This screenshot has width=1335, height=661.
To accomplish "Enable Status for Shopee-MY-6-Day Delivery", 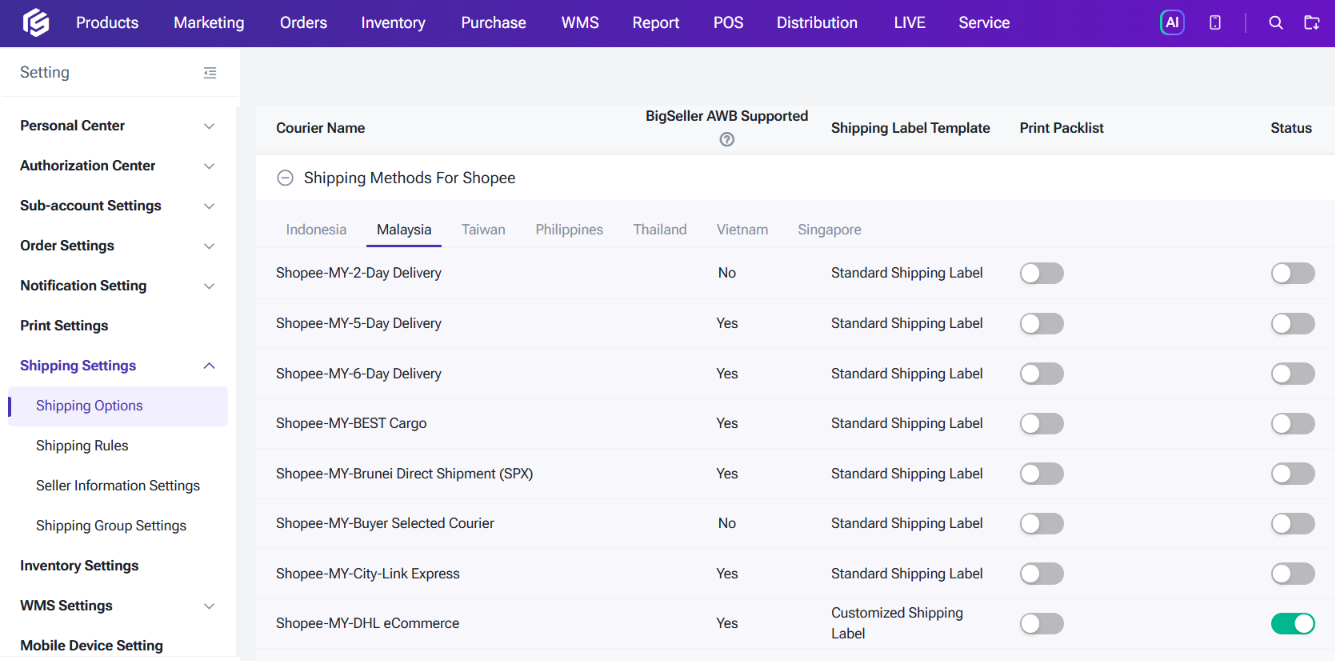I will (1293, 373).
